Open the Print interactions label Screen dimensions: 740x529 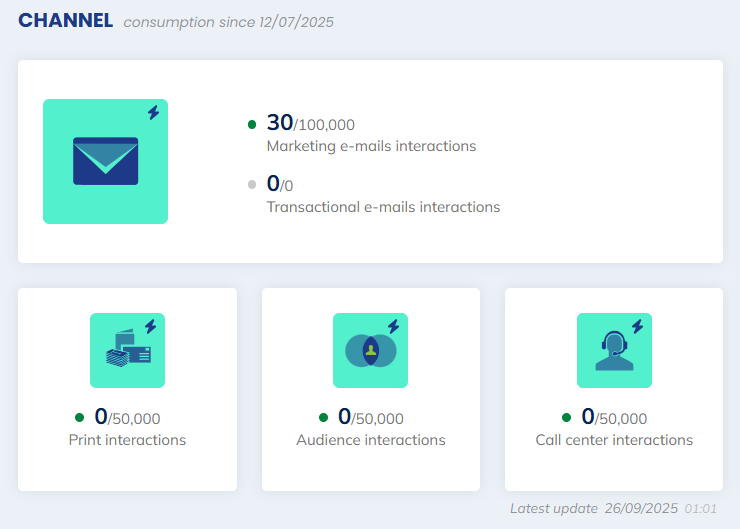127,440
